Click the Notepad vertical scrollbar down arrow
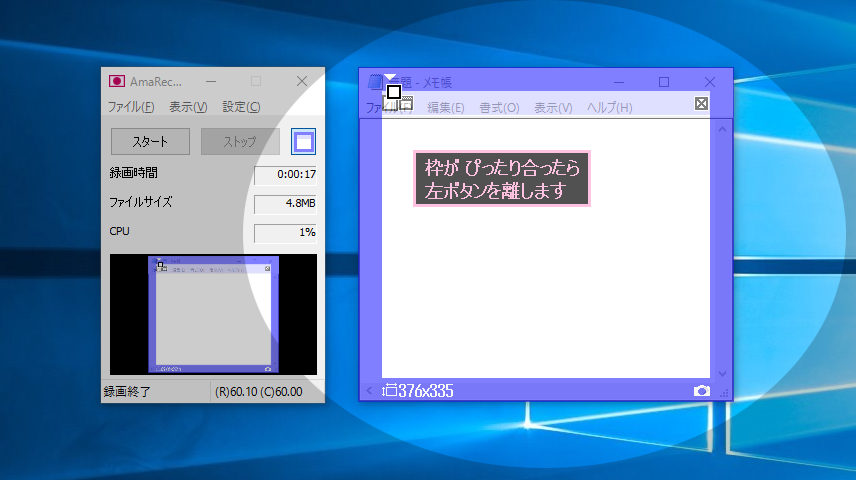856x480 pixels. (x=722, y=374)
